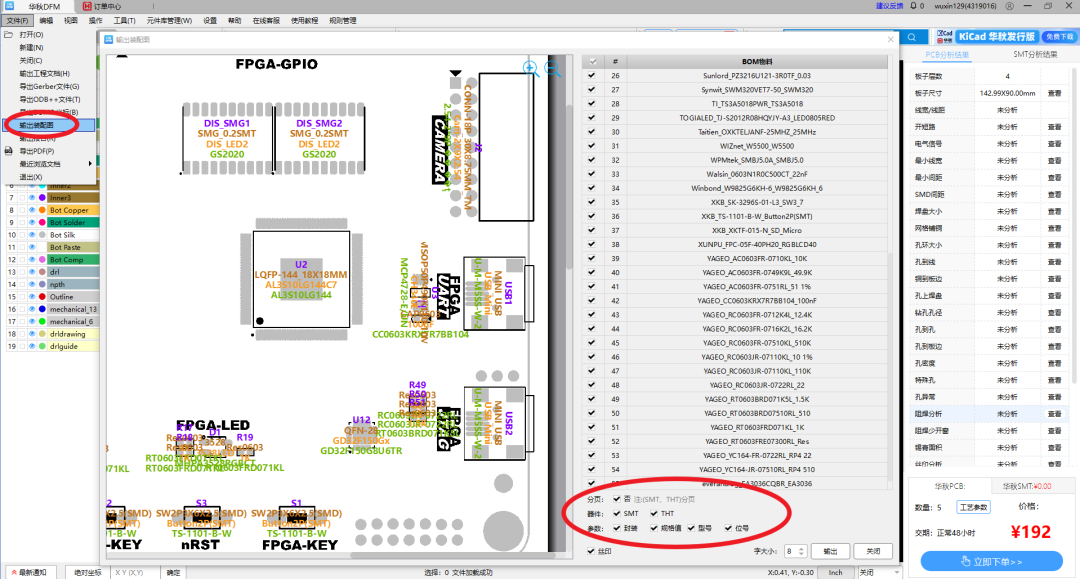Click the 工艺参数 button
Viewport: 1080px width, 579px height.
(973, 507)
